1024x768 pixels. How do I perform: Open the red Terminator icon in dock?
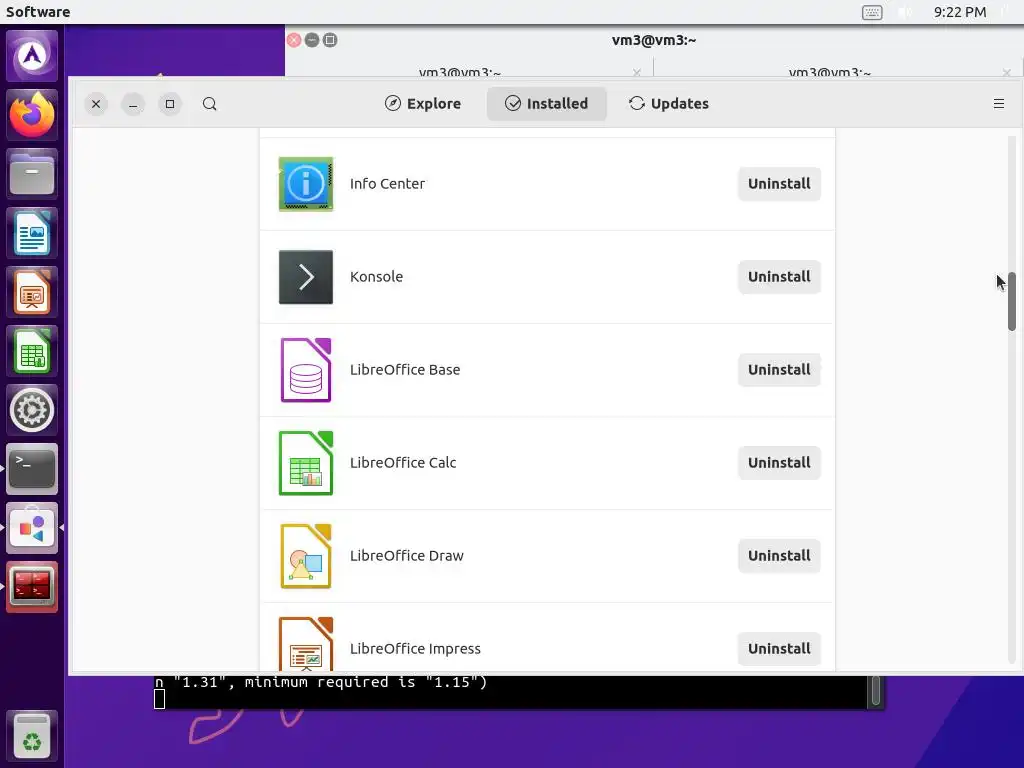(32, 586)
